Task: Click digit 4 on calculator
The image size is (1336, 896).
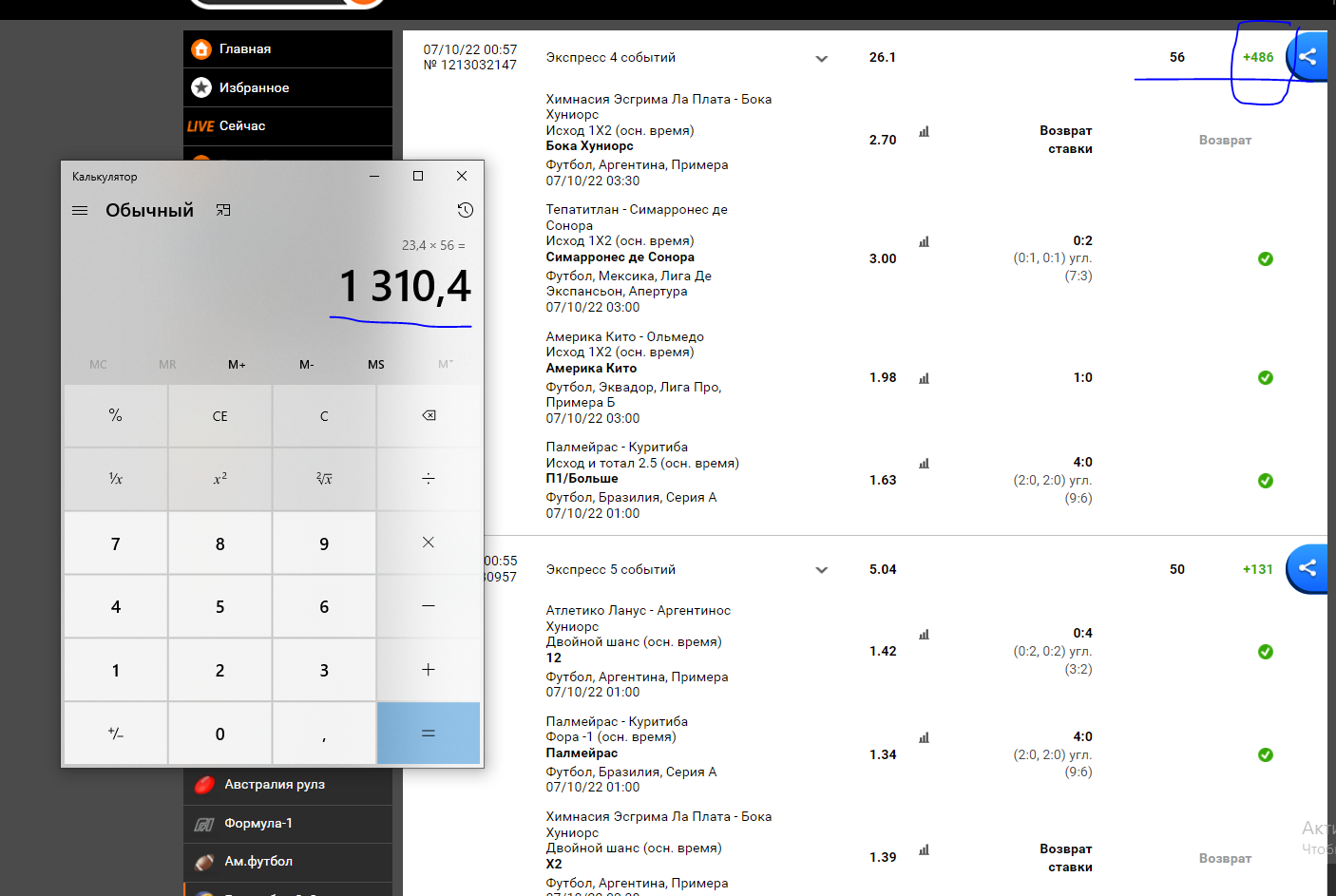Action: (x=116, y=606)
